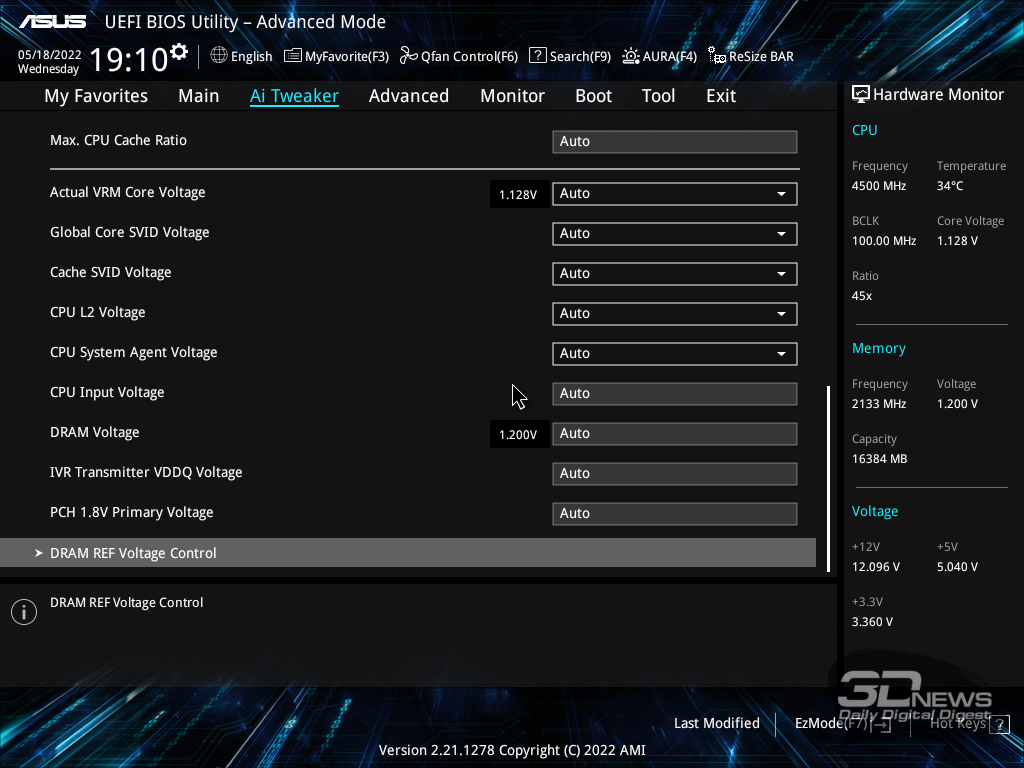Click Qfan Control(F6) label
The height and width of the screenshot is (768, 1024).
click(x=469, y=56)
